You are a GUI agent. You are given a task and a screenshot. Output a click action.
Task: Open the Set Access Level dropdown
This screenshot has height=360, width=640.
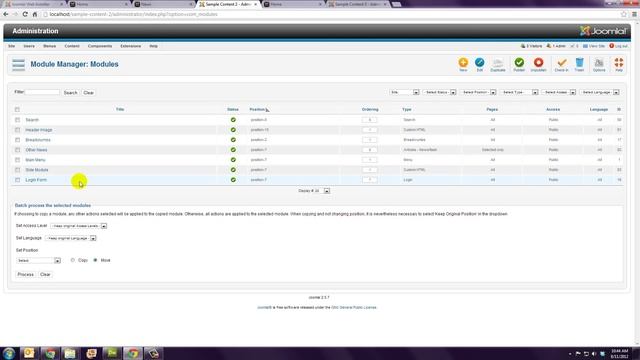78,226
